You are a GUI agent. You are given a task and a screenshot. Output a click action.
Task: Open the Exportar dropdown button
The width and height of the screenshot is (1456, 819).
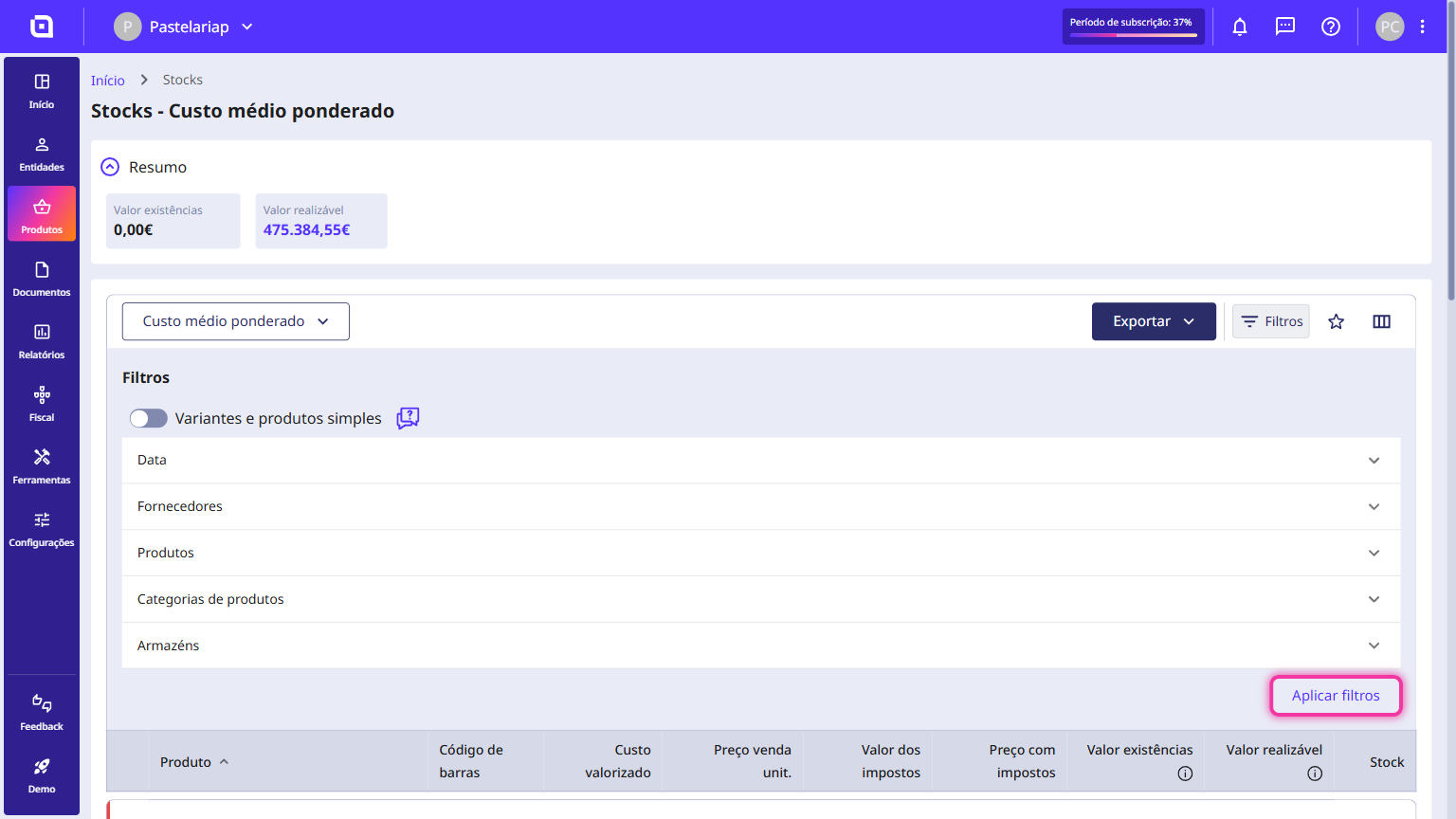(1154, 321)
